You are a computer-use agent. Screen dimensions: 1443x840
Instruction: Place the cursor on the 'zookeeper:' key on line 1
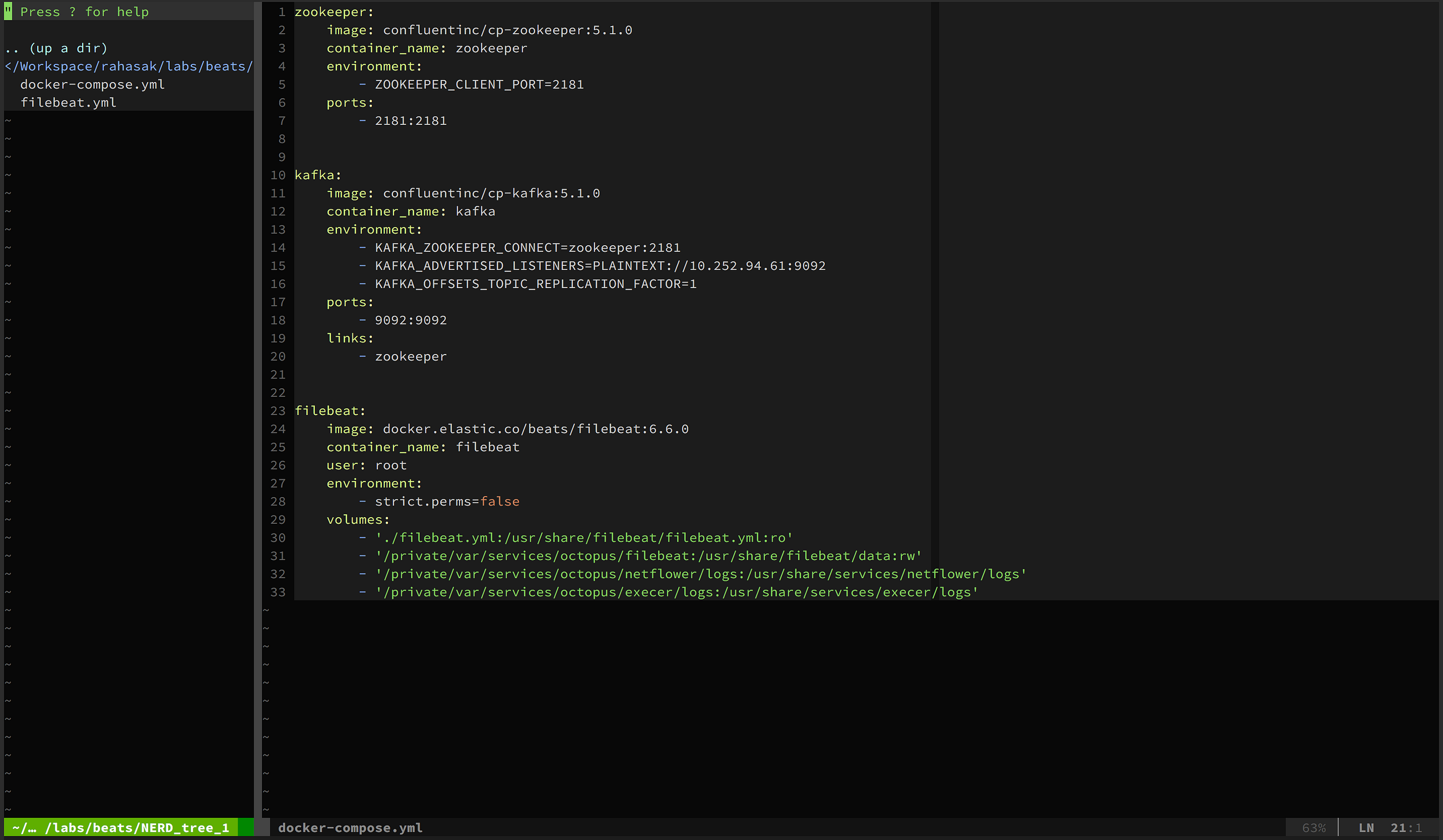click(333, 12)
